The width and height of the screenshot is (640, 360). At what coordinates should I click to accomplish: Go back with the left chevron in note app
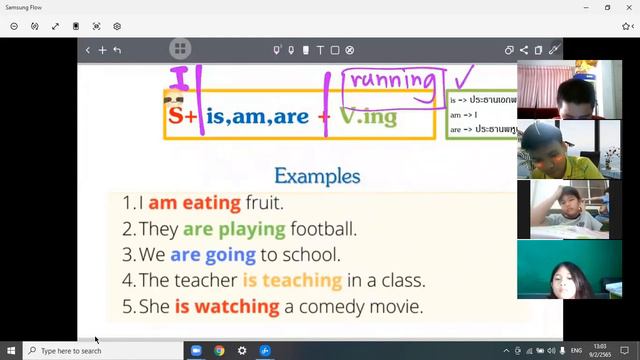(88, 50)
